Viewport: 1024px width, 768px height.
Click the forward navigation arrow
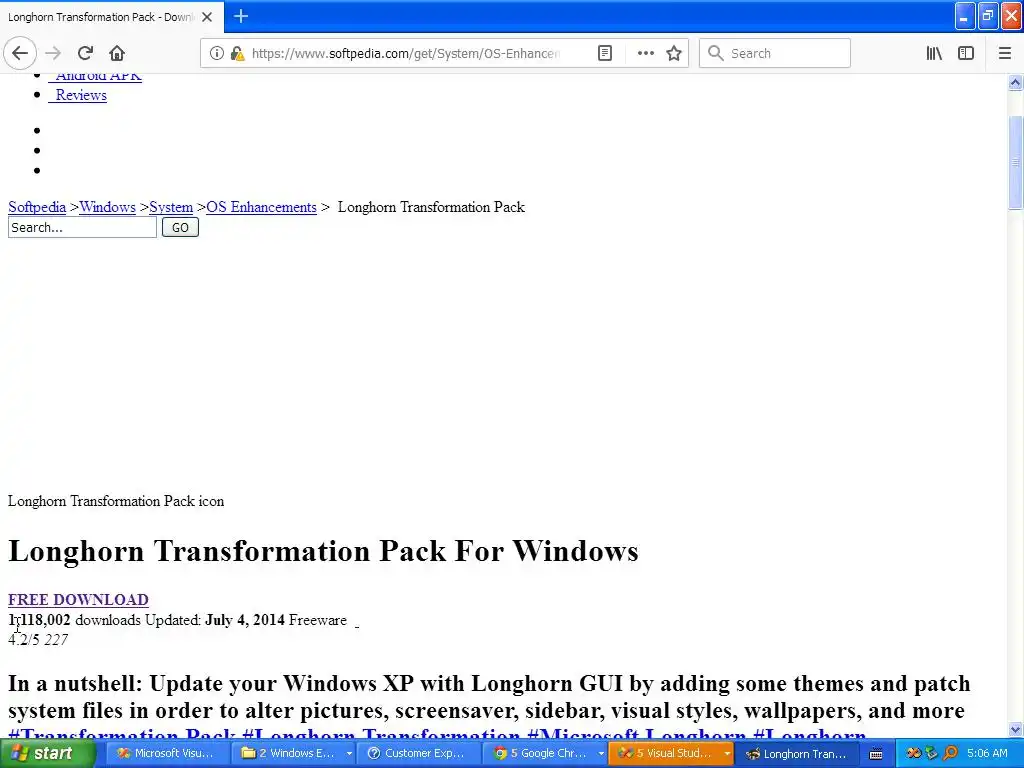click(54, 53)
